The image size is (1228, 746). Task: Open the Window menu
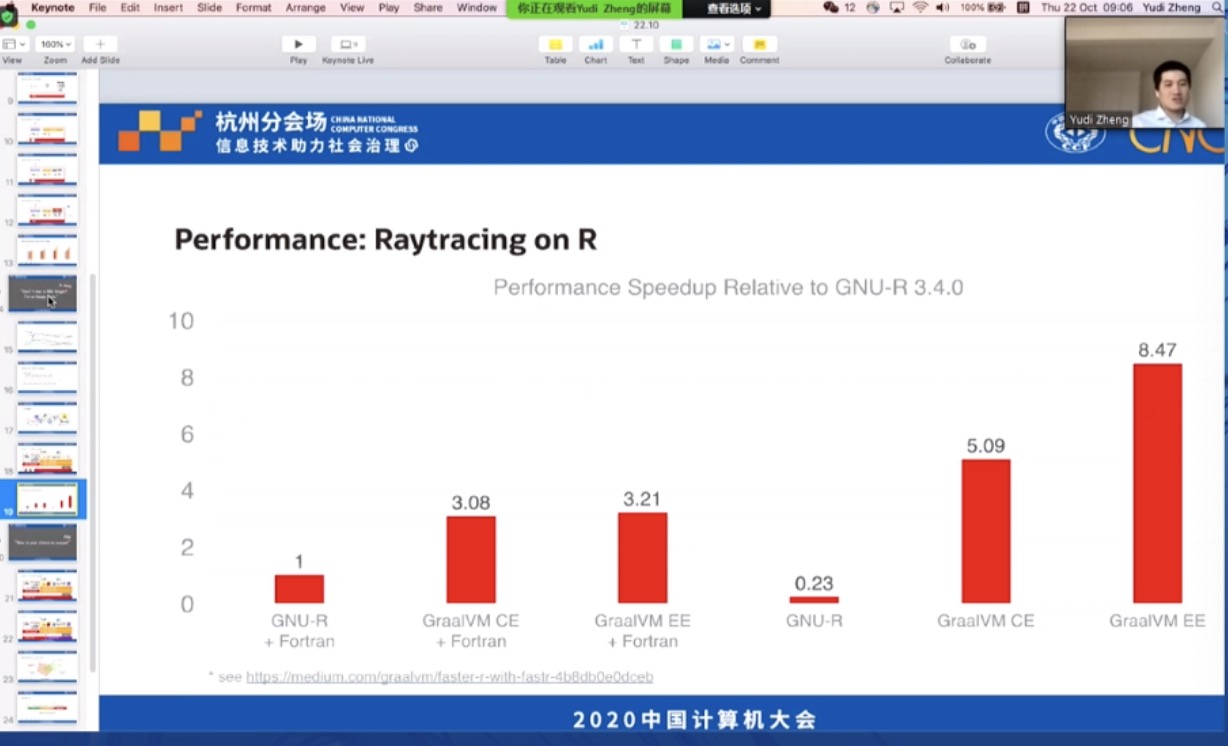[477, 7]
